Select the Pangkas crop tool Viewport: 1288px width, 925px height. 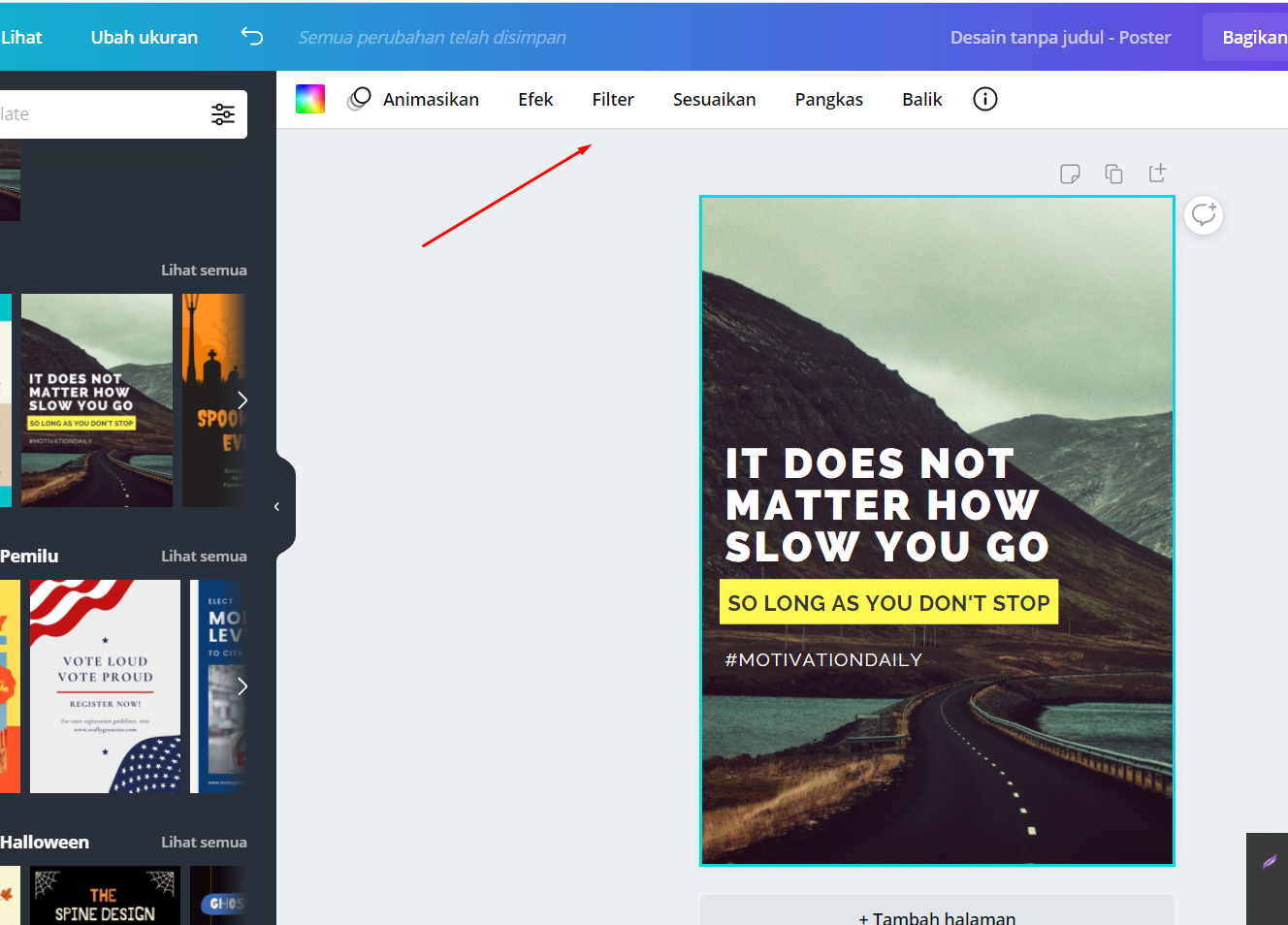(828, 99)
